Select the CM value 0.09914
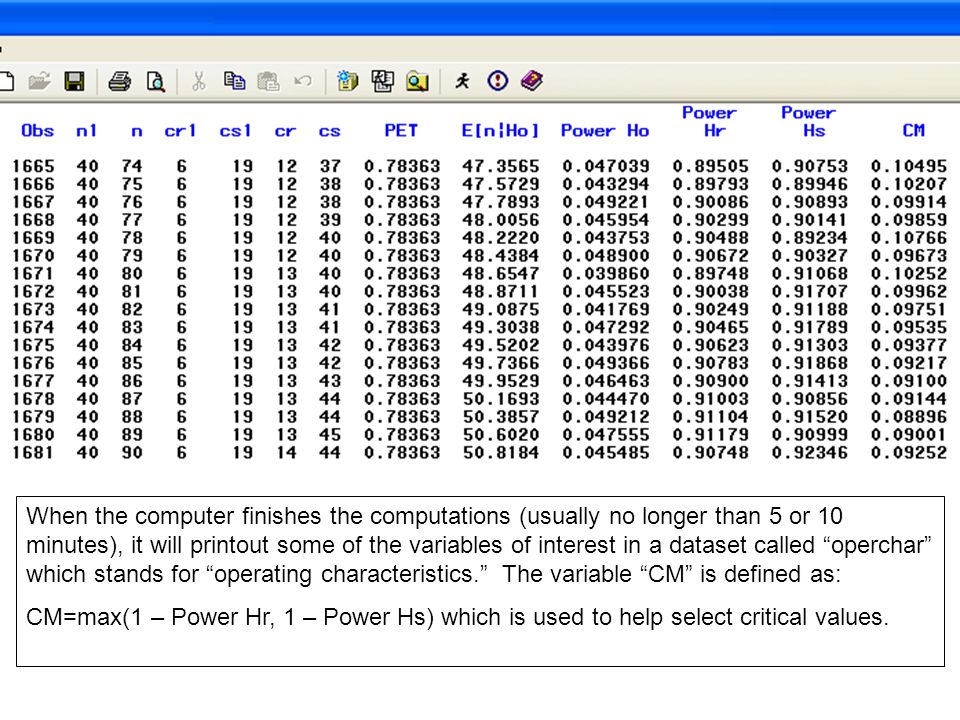 tap(909, 202)
